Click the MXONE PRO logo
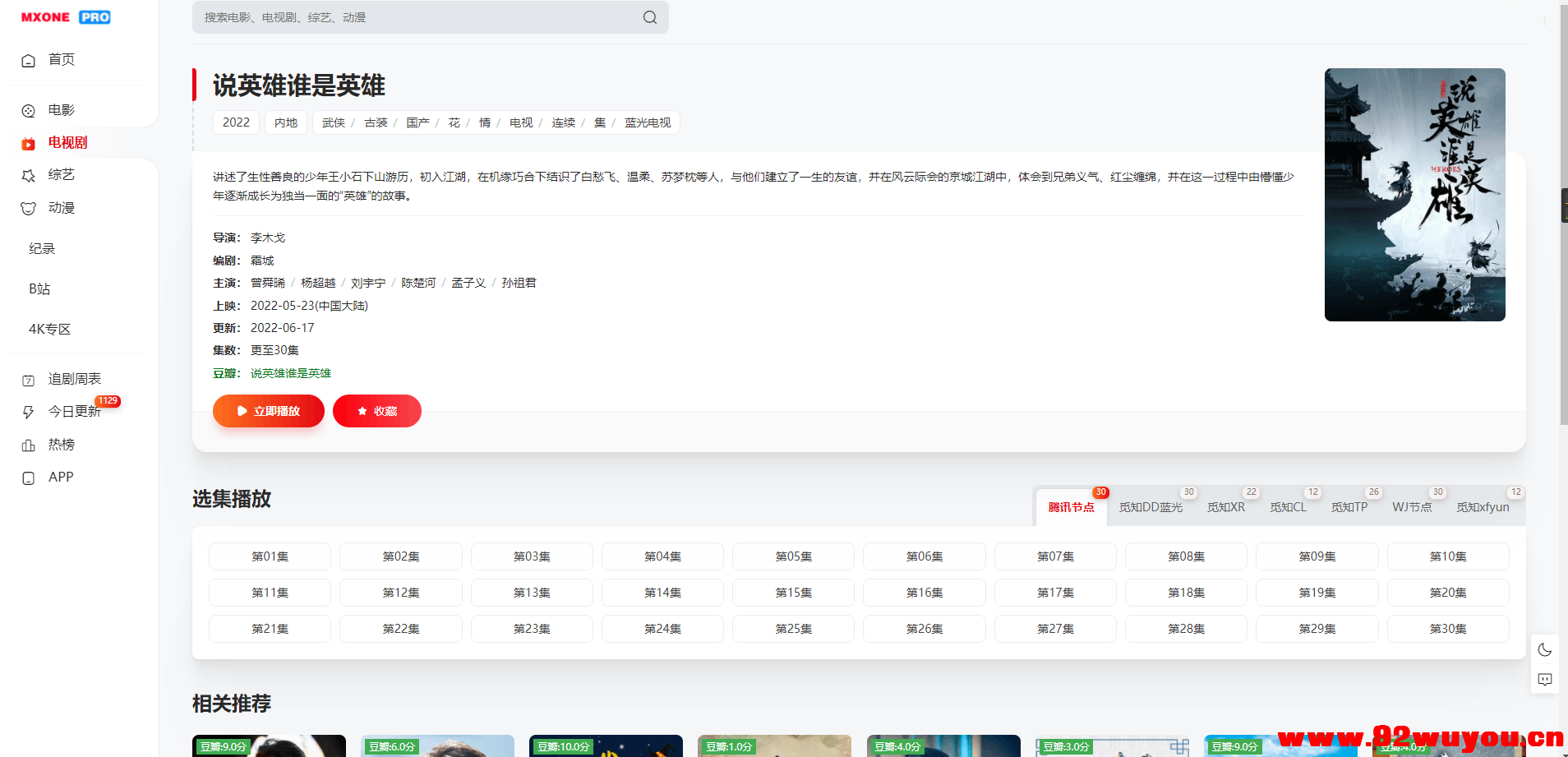Screen dimensions: 1568x757 click(64, 16)
